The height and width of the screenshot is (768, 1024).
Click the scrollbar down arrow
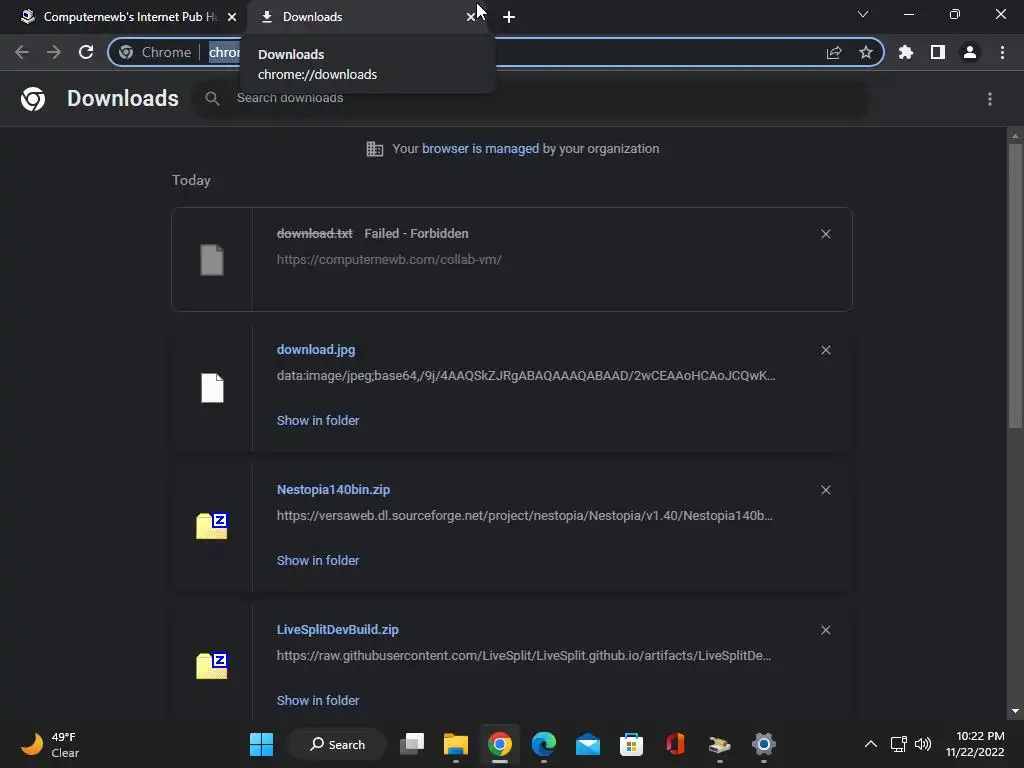click(1015, 711)
